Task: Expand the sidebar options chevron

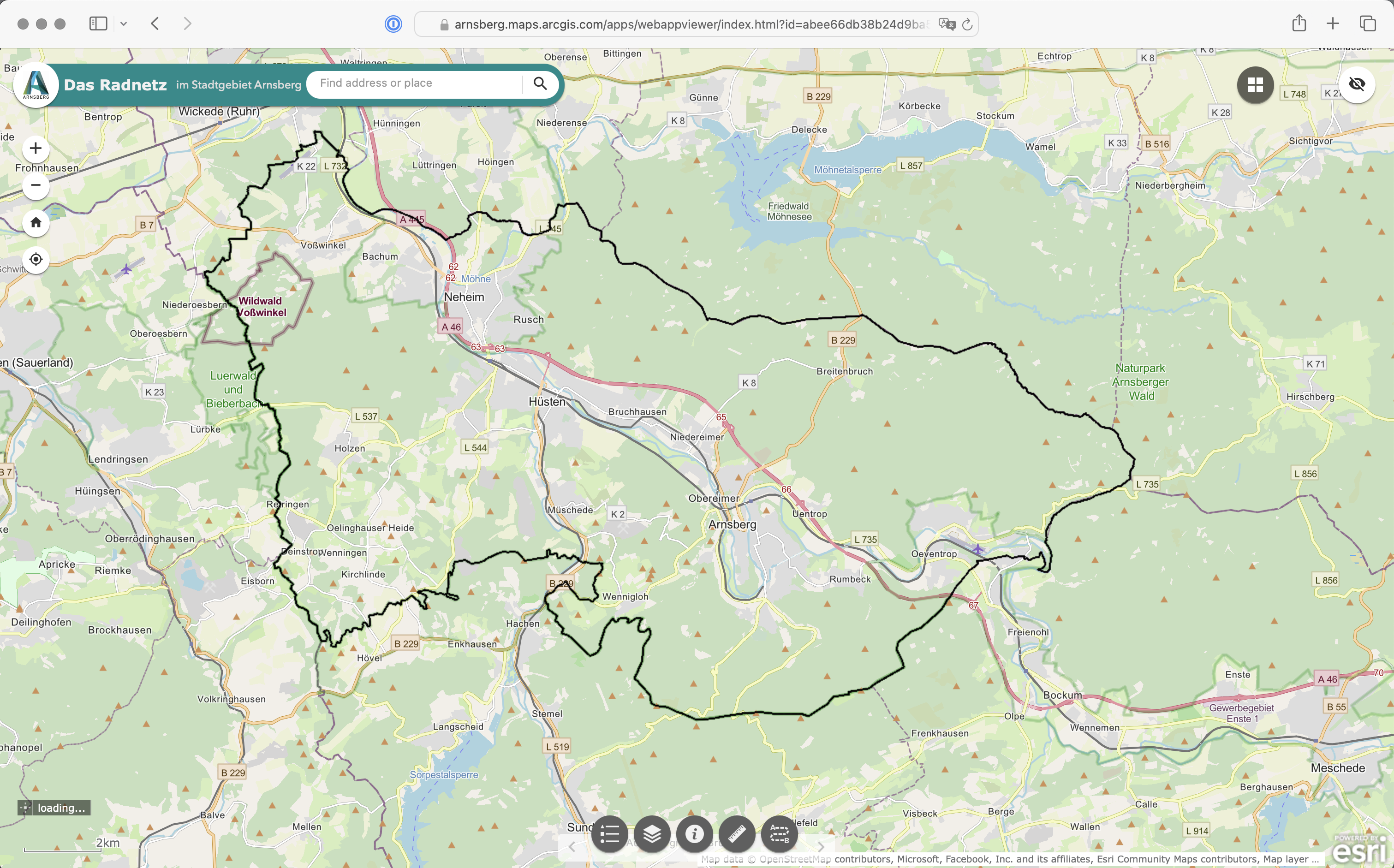Action: pyautogui.click(x=124, y=24)
